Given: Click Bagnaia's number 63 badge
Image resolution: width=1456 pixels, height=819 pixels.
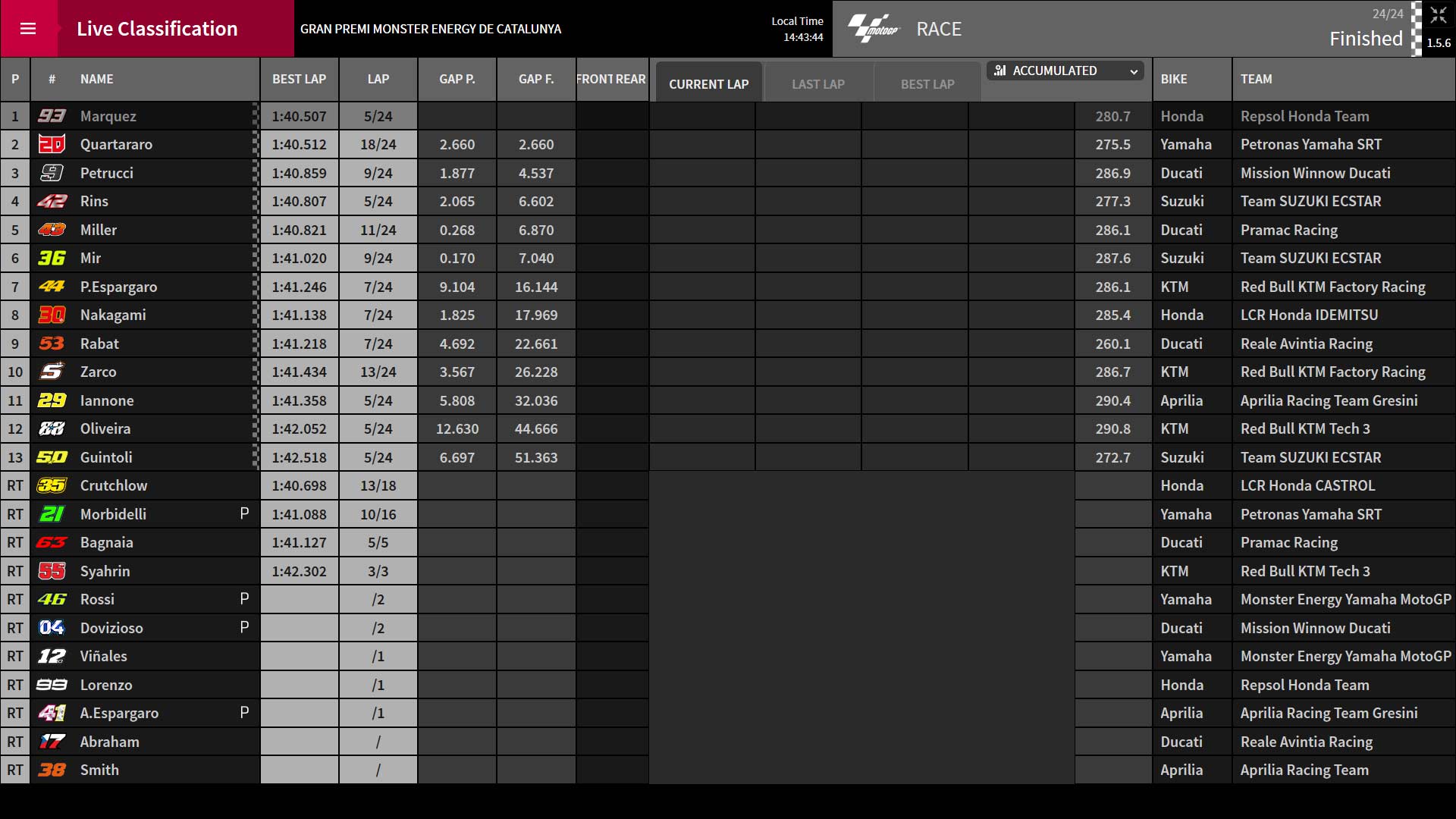Looking at the screenshot, I should click(x=52, y=542).
